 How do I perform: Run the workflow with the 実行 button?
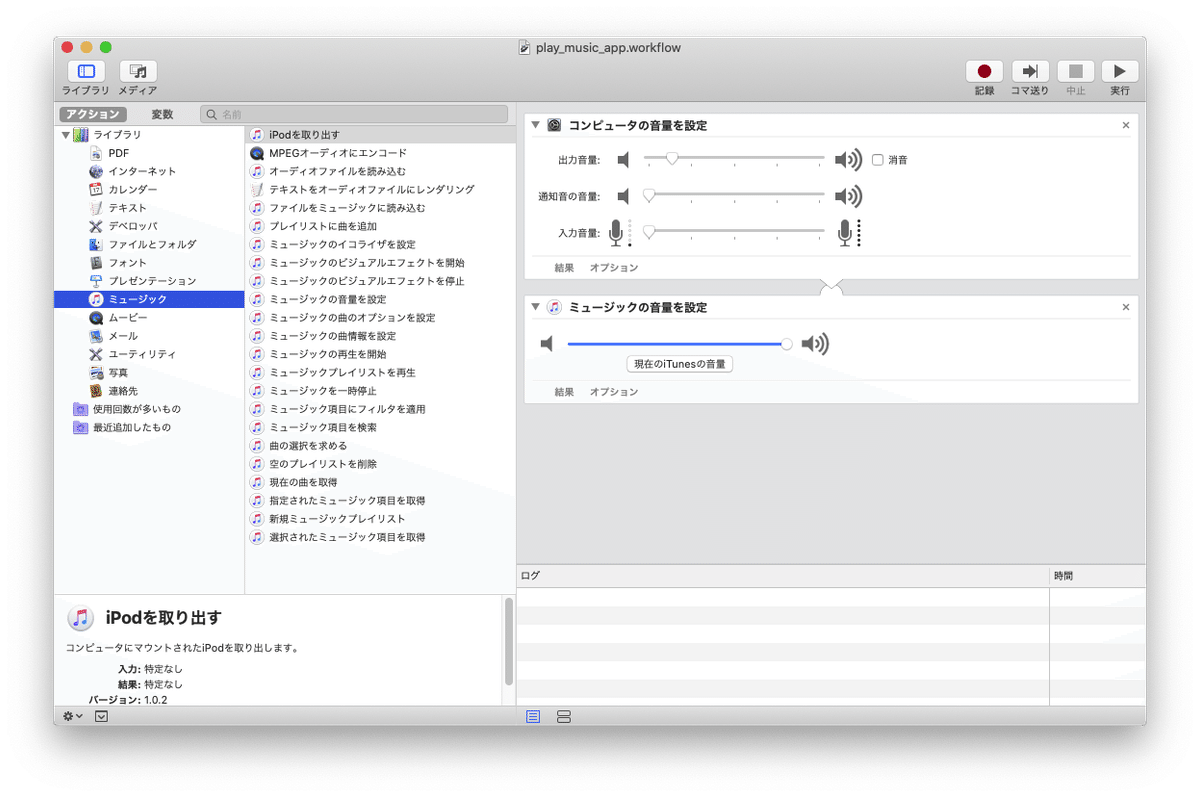1118,71
